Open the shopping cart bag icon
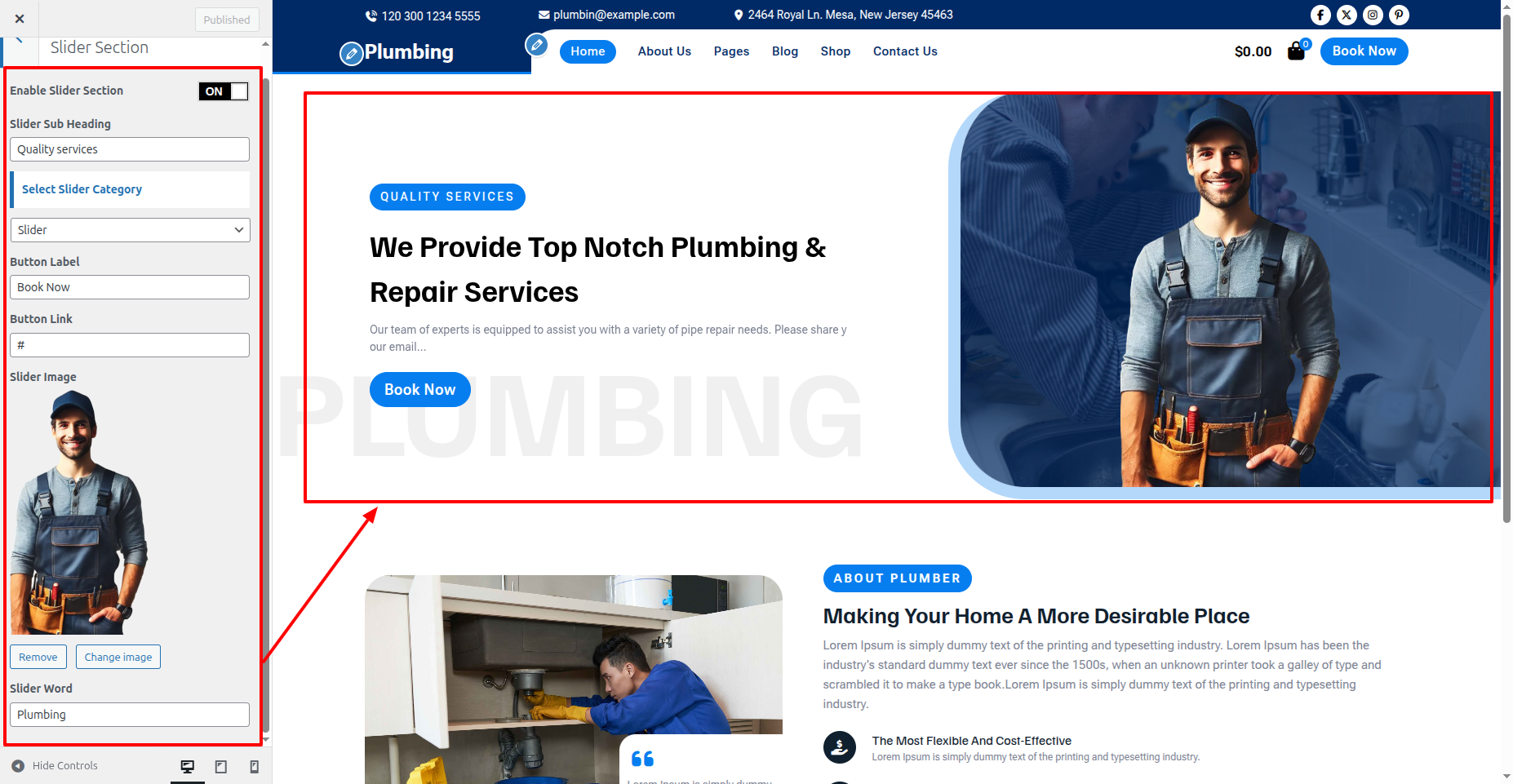Image resolution: width=1513 pixels, height=784 pixels. click(x=1296, y=51)
